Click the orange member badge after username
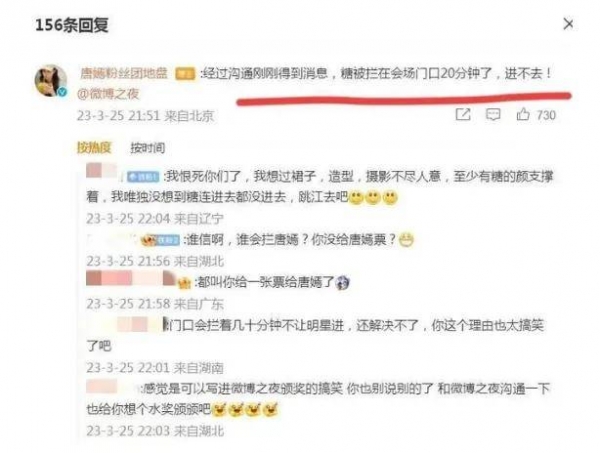600x453 pixels. [x=185, y=73]
